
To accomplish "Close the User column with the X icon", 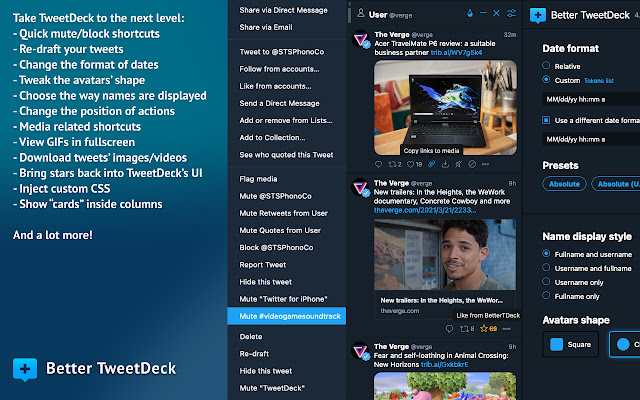I will tap(496, 13).
